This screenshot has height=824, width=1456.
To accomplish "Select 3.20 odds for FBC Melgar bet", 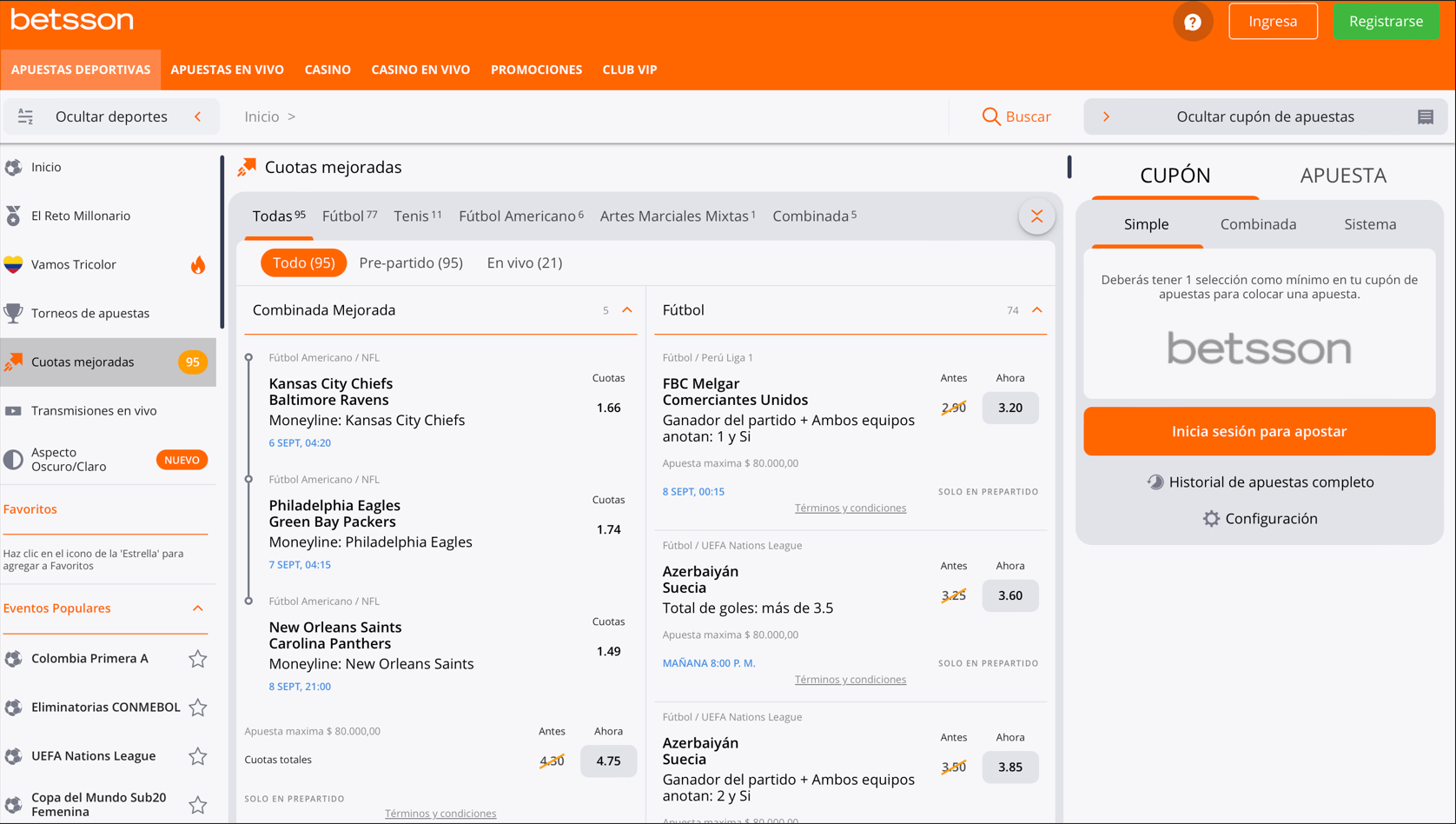I will pos(1009,408).
